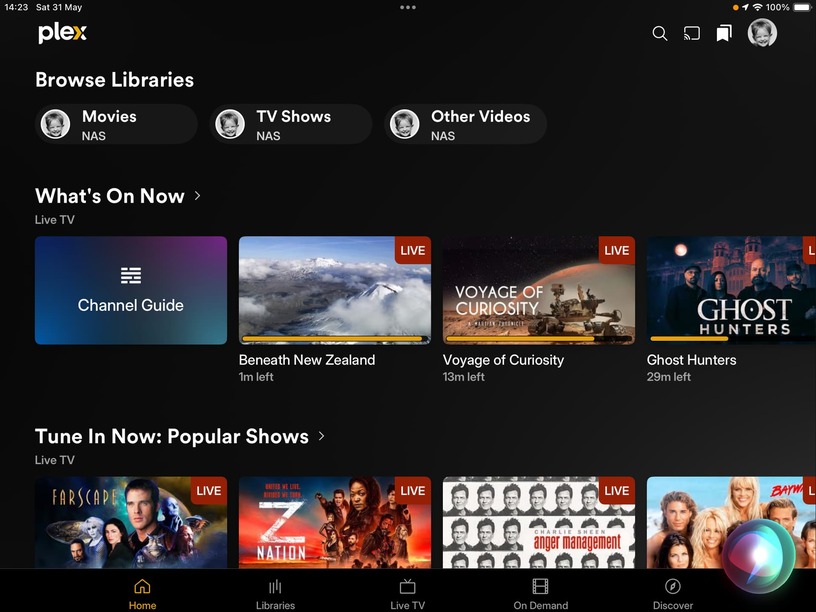Image resolution: width=816 pixels, height=612 pixels.
Task: Switch to the Home tab label
Action: pos(142,605)
